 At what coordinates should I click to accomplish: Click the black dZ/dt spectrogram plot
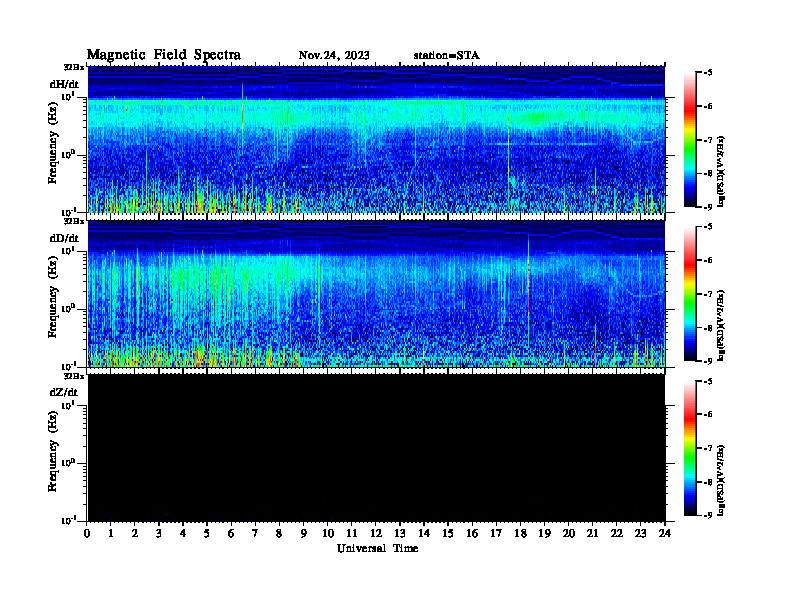[x=376, y=448]
